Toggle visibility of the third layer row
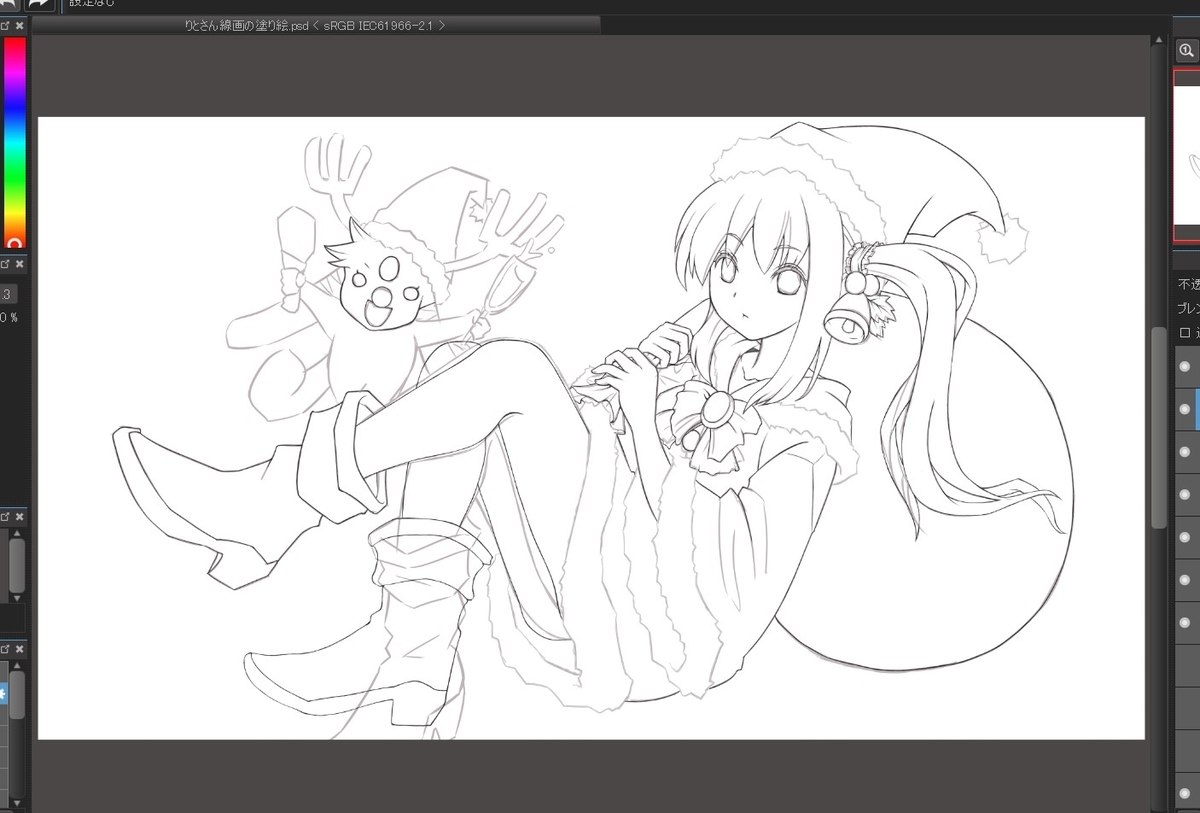 [1185, 451]
